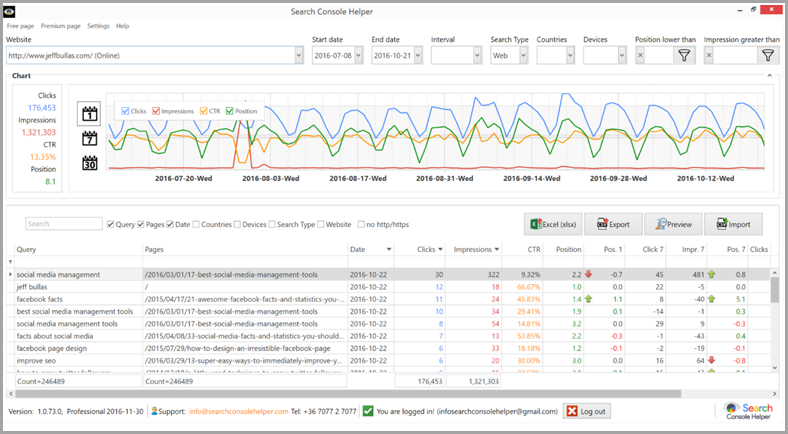Open the Help menu
Viewport: 788px width, 434px height.
122,26
